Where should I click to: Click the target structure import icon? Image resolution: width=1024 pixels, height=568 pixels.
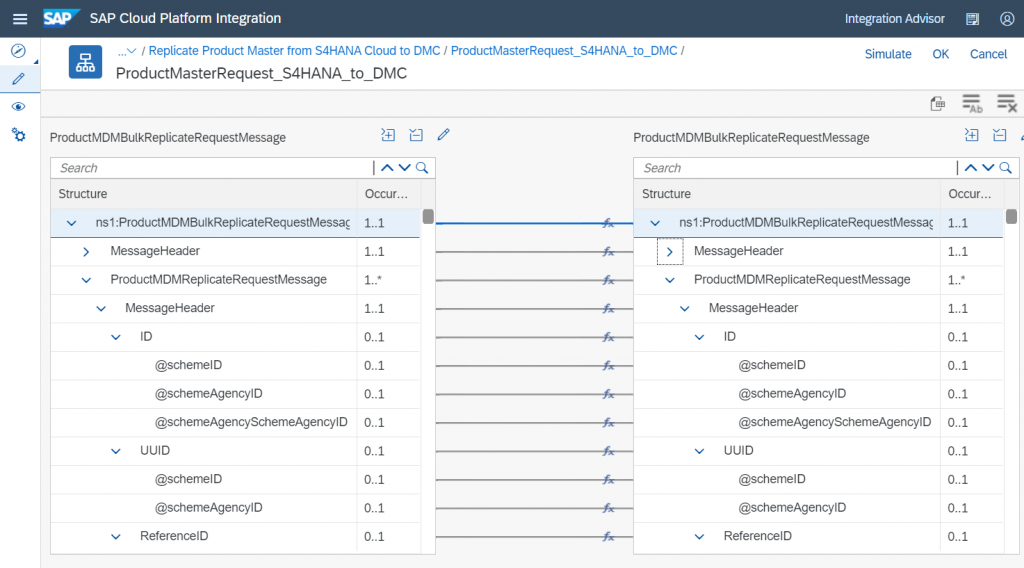tap(972, 135)
